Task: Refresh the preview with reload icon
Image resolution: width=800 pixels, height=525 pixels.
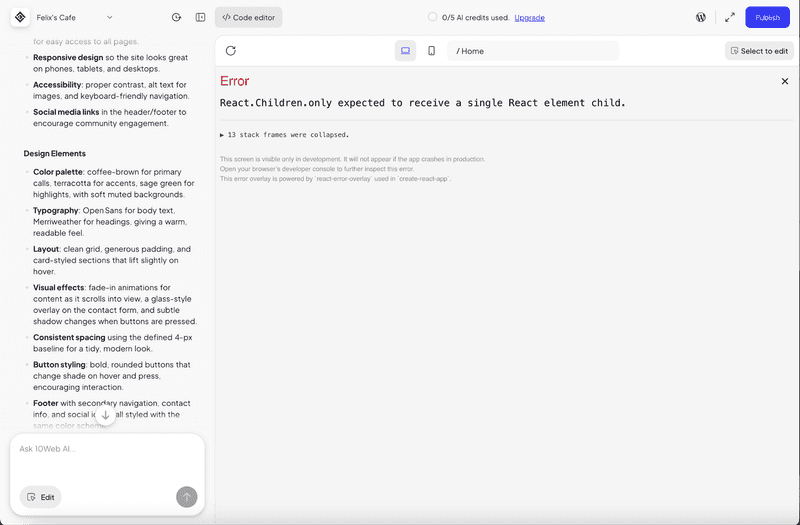Action: pyautogui.click(x=231, y=51)
